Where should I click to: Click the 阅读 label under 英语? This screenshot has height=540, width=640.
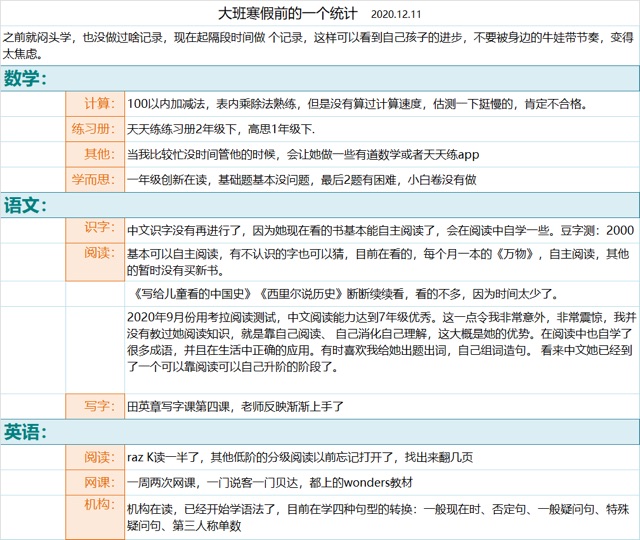point(95,457)
